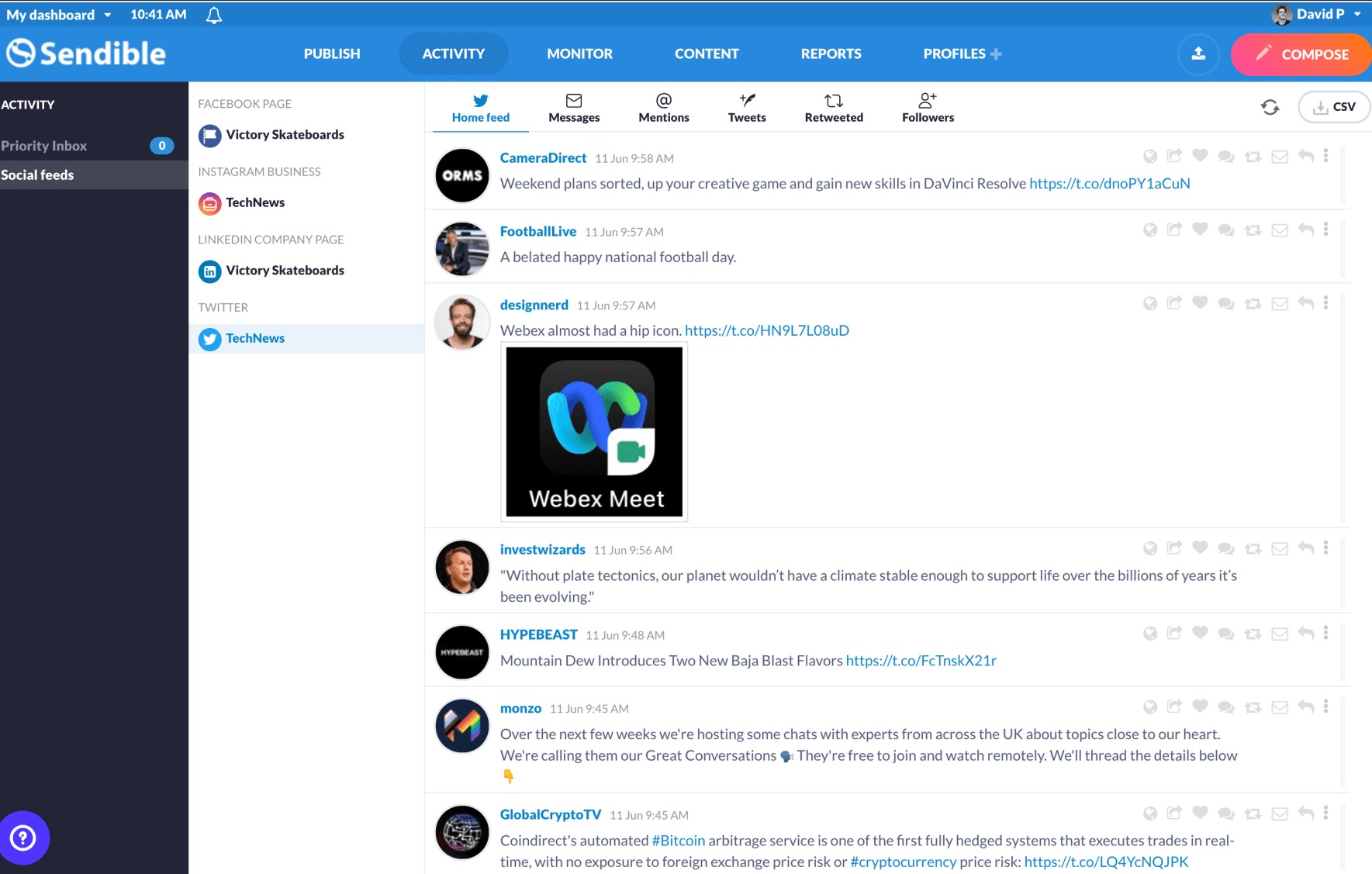Like the CameraDirect tweet
The image size is (1372, 874).
(1200, 156)
